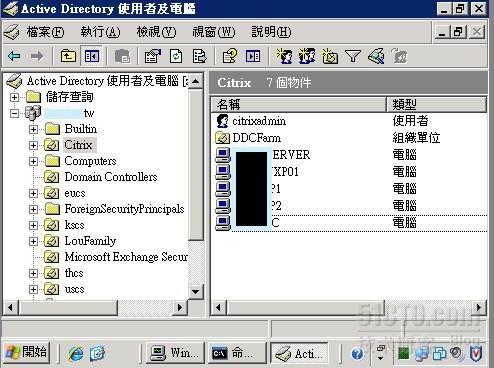Image resolution: width=494 pixels, height=368 pixels.
Task: Expand the saved queries tree node
Action: click(14, 97)
